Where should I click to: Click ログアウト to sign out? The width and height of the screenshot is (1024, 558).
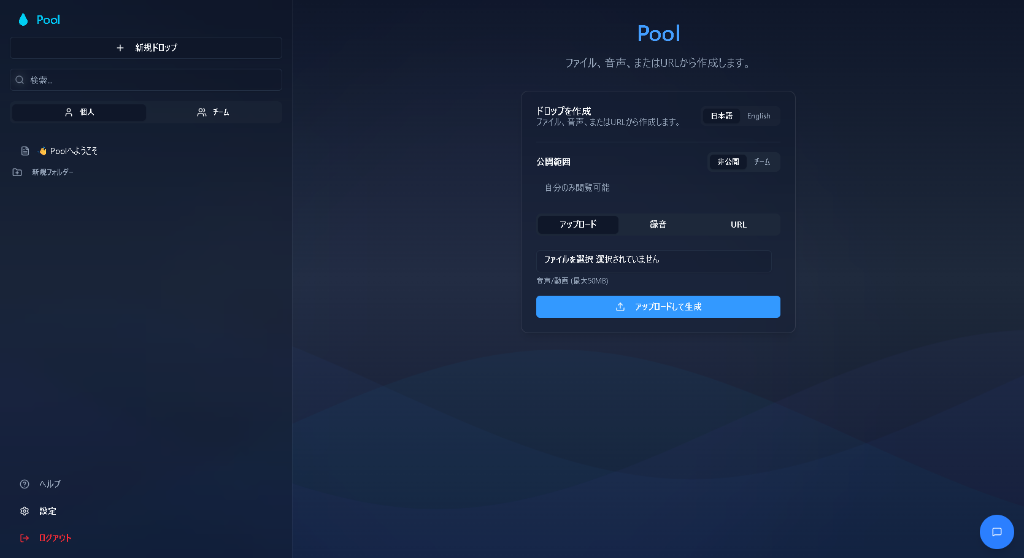click(55, 538)
